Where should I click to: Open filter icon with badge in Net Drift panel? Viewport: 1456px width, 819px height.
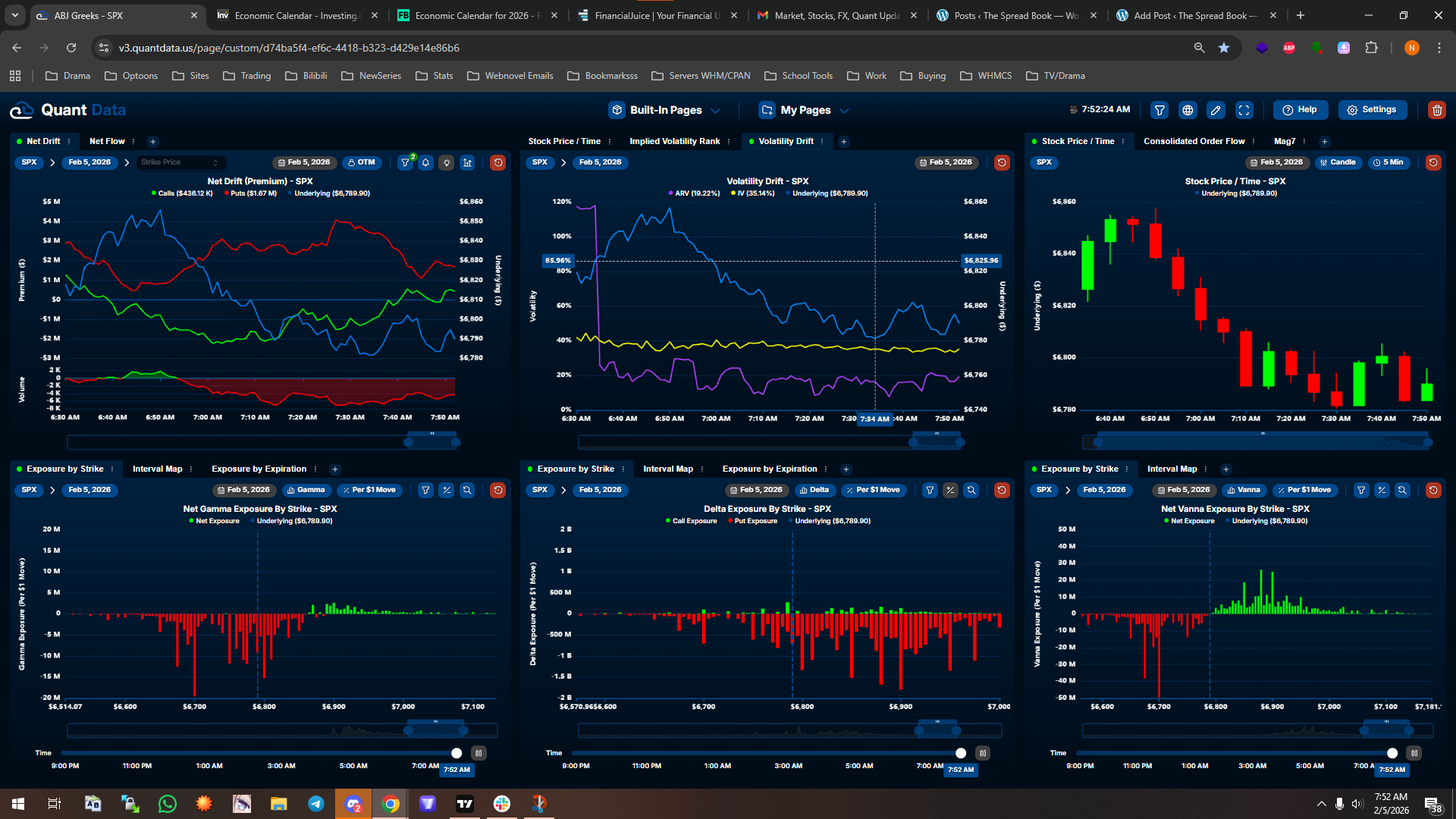(x=406, y=162)
